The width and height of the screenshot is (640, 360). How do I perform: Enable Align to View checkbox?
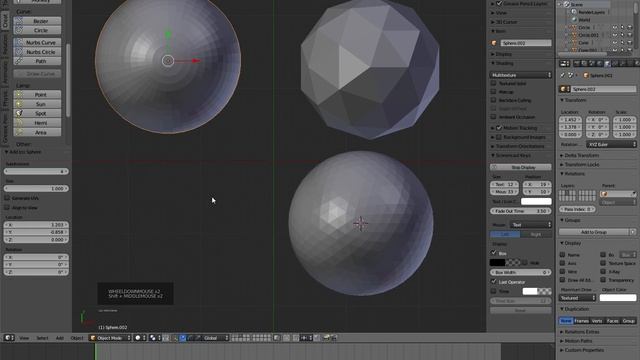click(7, 207)
